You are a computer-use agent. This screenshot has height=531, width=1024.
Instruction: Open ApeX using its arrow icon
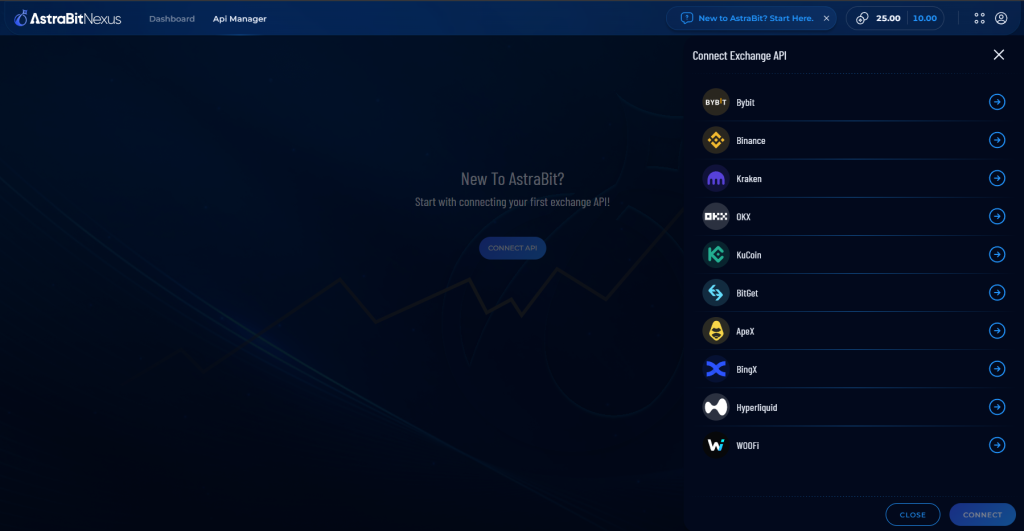pos(997,330)
